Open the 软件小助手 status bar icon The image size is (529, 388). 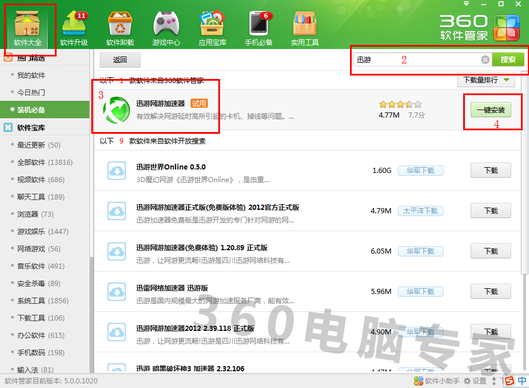coord(437,381)
